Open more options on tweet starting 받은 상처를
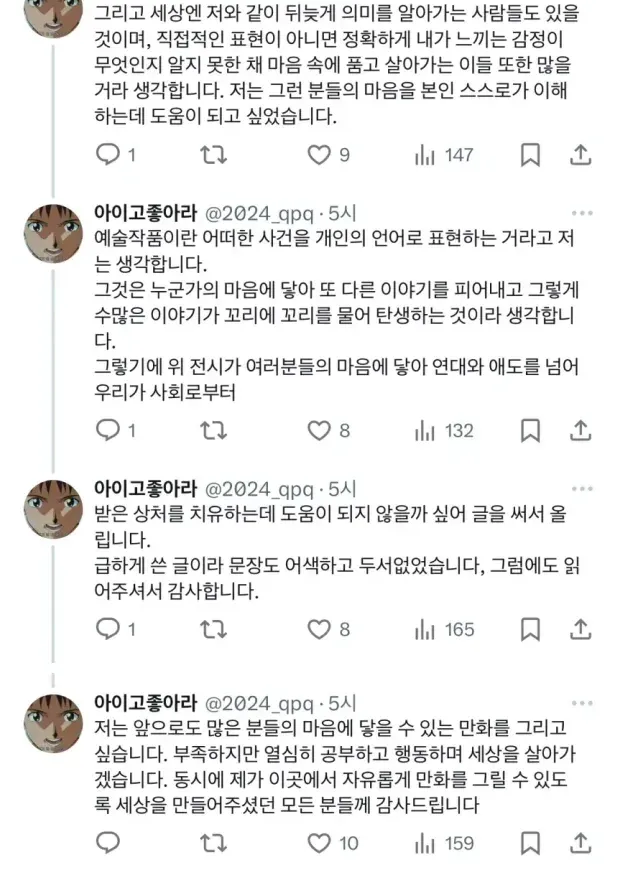 580,489
